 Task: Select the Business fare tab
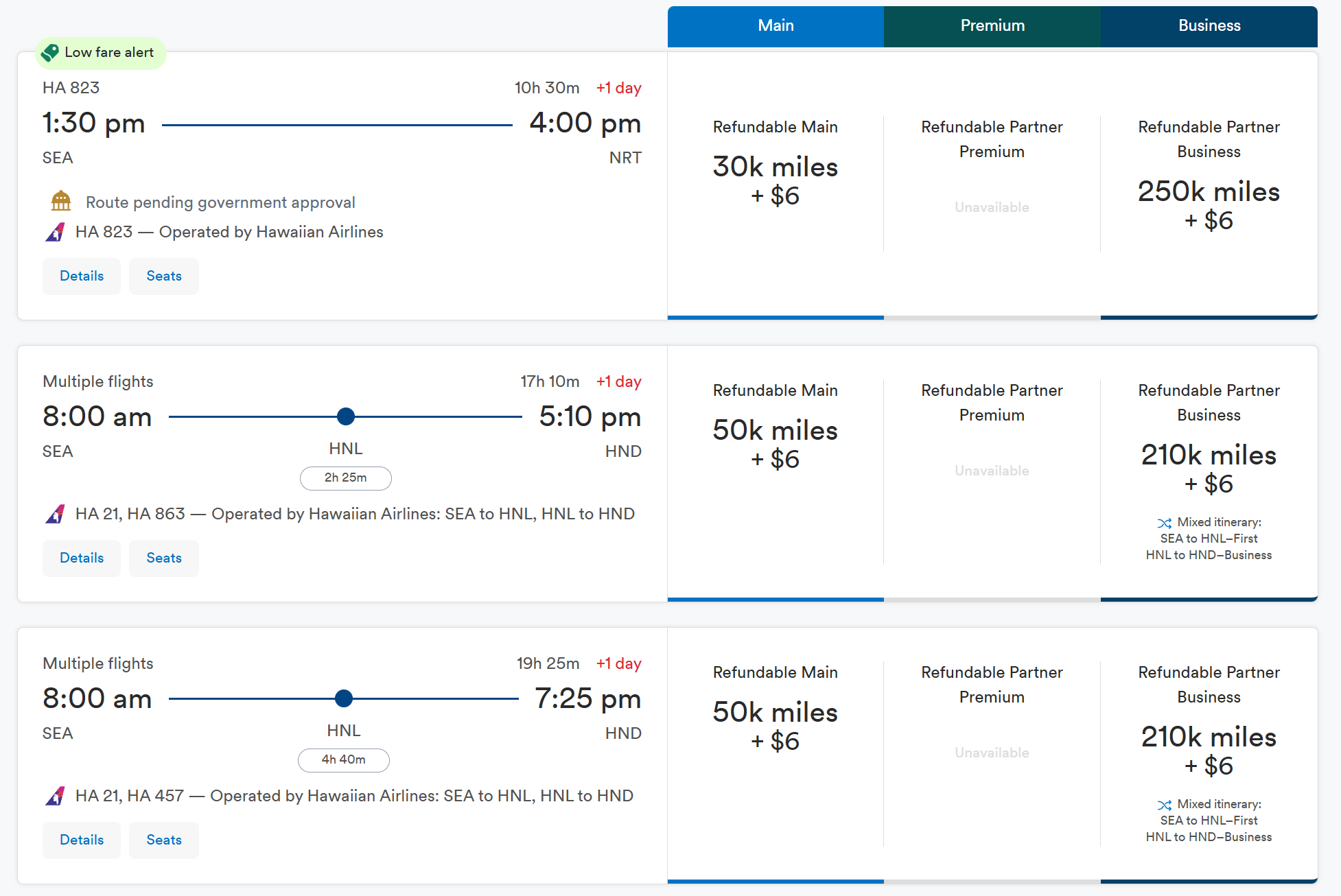click(x=1209, y=26)
